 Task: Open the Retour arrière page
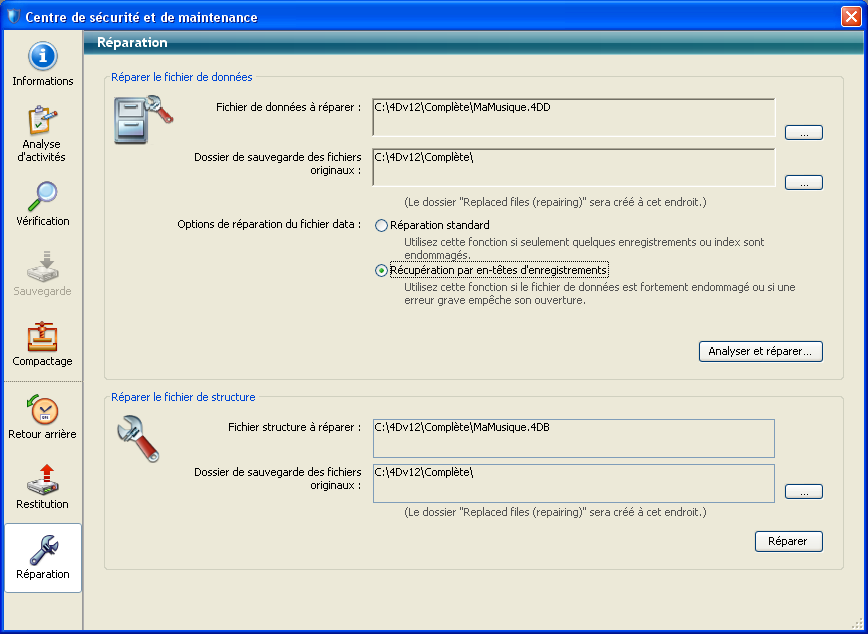pyautogui.click(x=43, y=411)
